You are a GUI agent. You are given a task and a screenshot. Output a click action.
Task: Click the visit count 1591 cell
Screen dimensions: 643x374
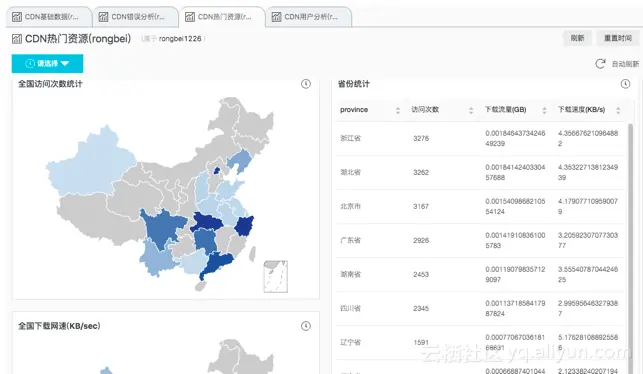point(421,342)
